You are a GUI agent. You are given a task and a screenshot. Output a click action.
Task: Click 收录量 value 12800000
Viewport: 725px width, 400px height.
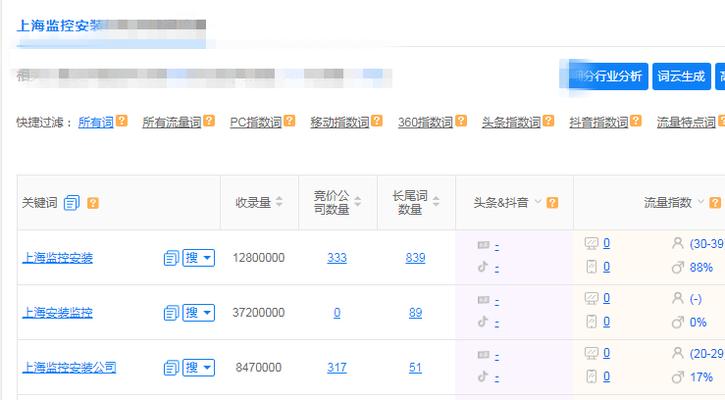(258, 258)
